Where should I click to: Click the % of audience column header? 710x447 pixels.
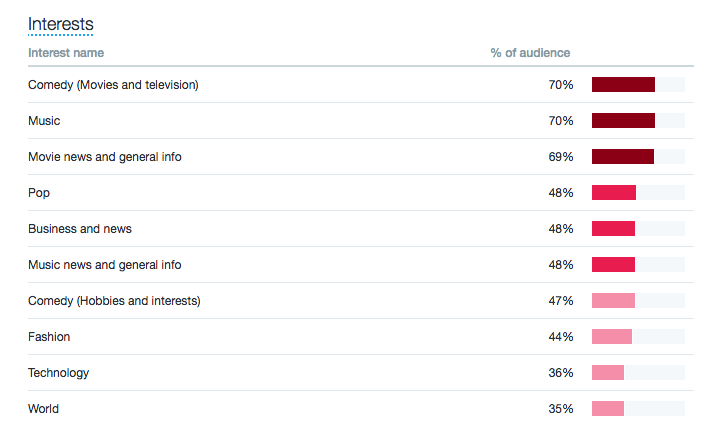[x=530, y=53]
